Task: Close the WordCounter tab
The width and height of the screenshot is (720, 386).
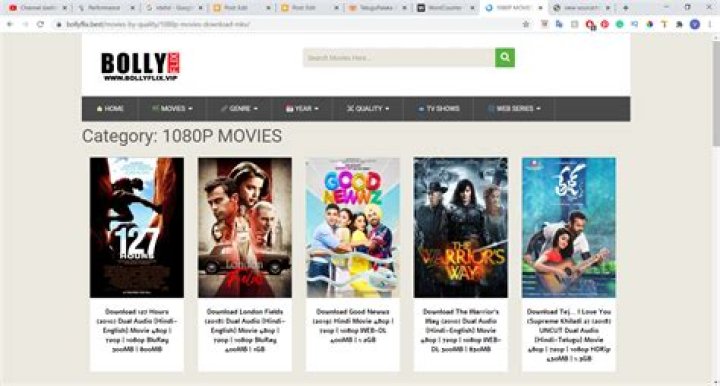Action: [472, 8]
